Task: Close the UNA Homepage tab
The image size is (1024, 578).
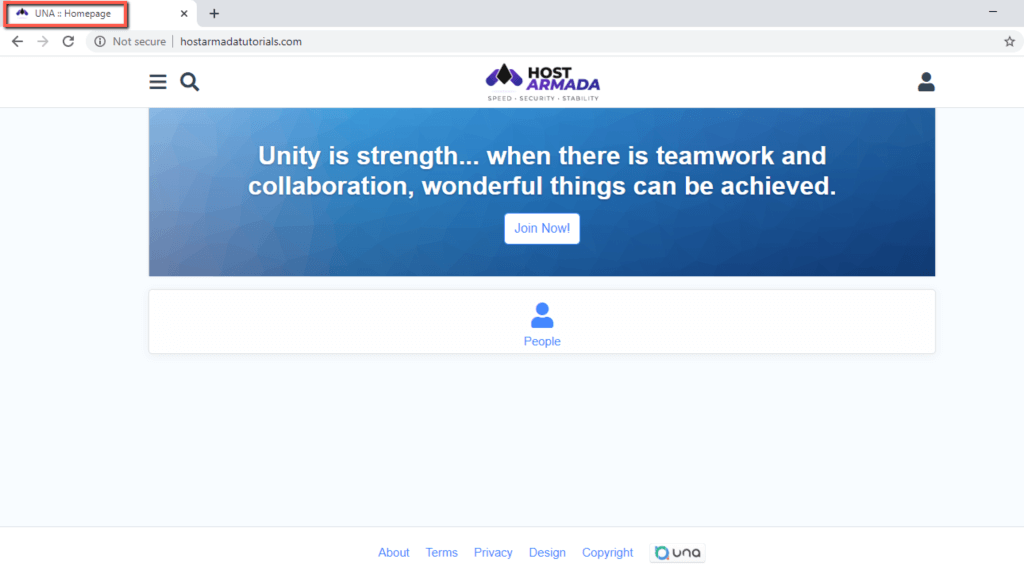Action: [x=184, y=13]
